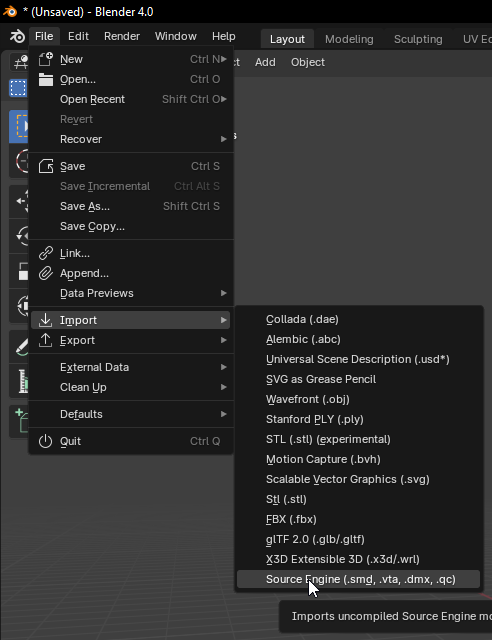This screenshot has width=492, height=640.
Task: Click the Import download-arrow icon
Action: click(46, 320)
